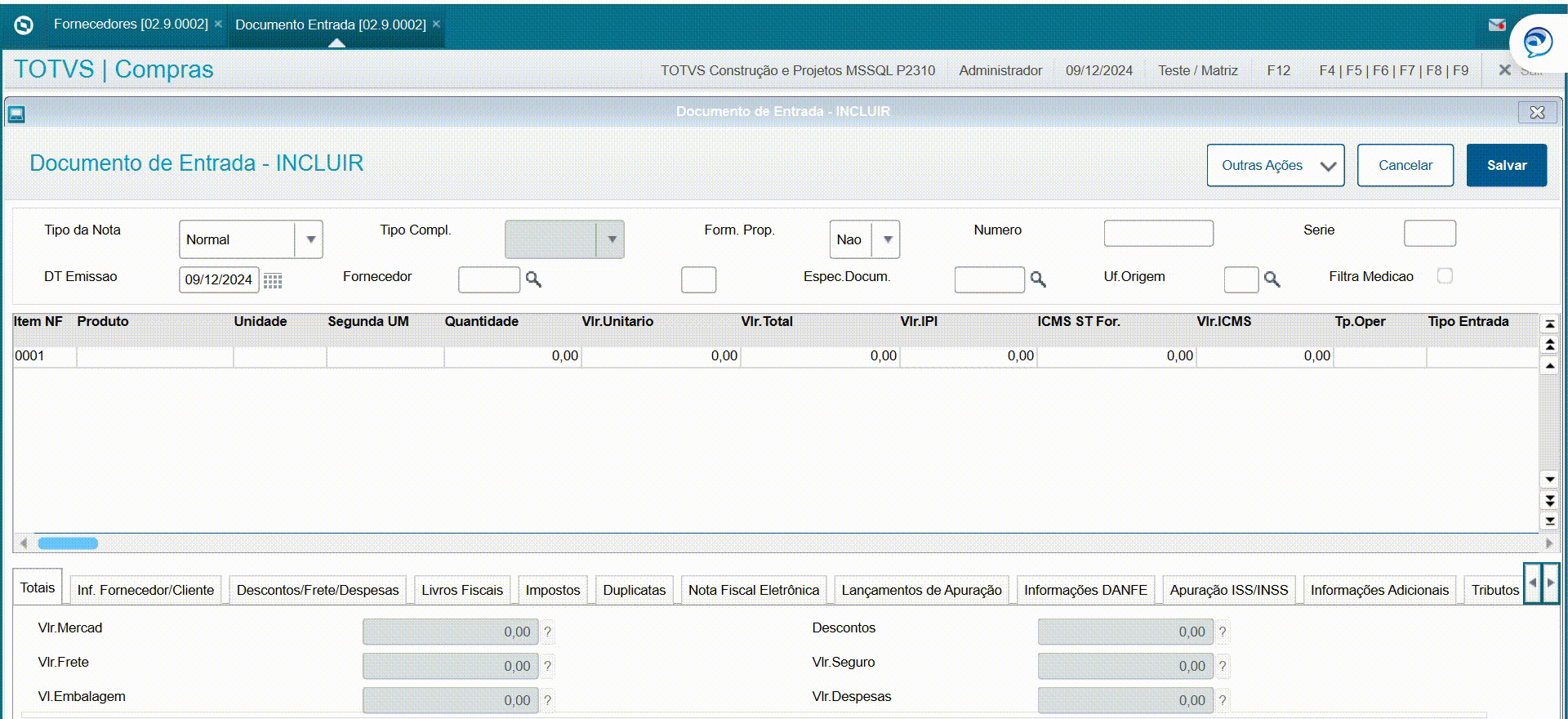The height and width of the screenshot is (719, 1568).
Task: Open Descontos/Frete/Despesas tab
Action: tap(318, 590)
